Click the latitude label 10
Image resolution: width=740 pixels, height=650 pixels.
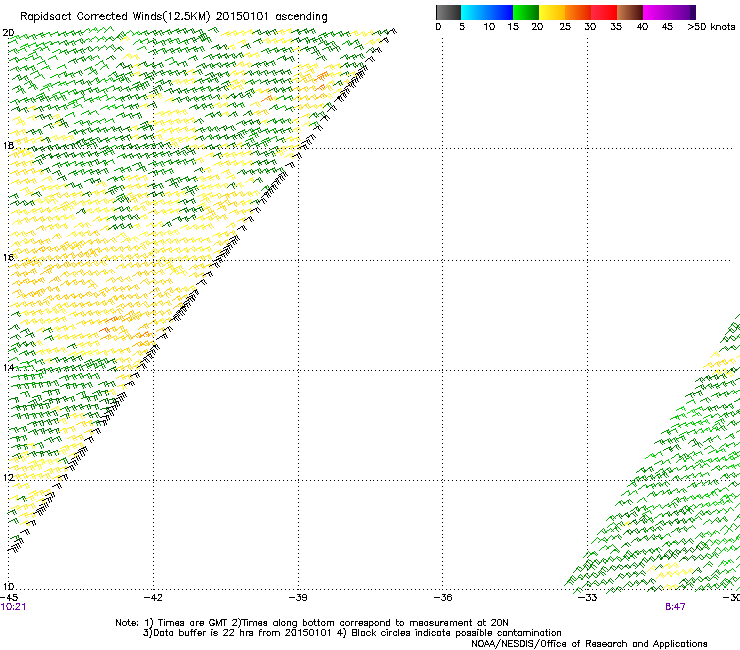[x=8, y=586]
